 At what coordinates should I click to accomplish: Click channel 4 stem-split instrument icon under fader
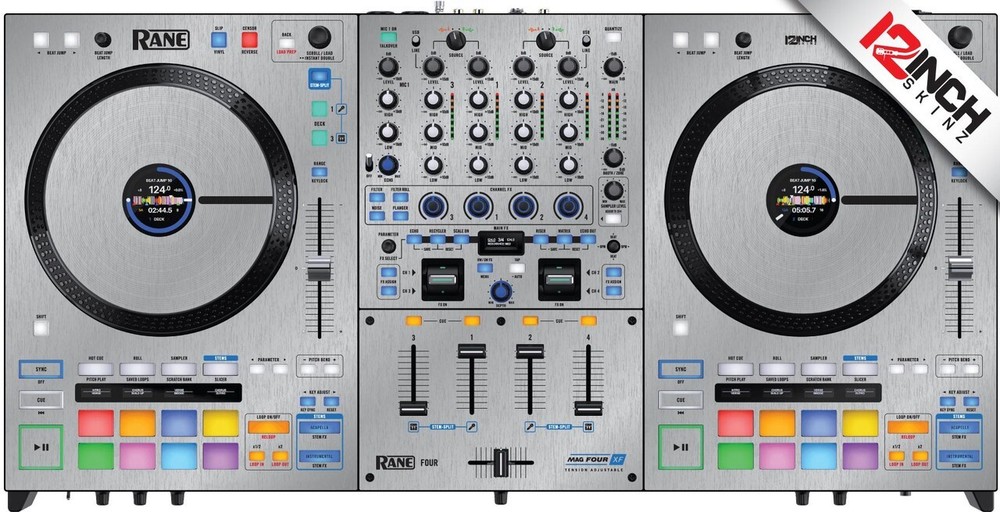point(588,427)
